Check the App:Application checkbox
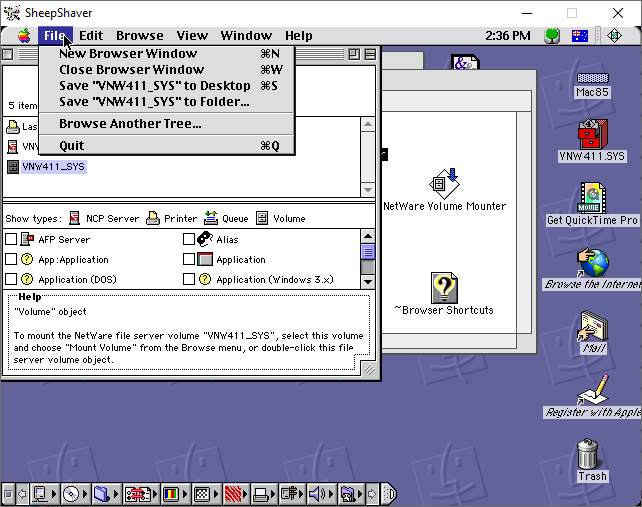The width and height of the screenshot is (642, 507). pyautogui.click(x=11, y=259)
